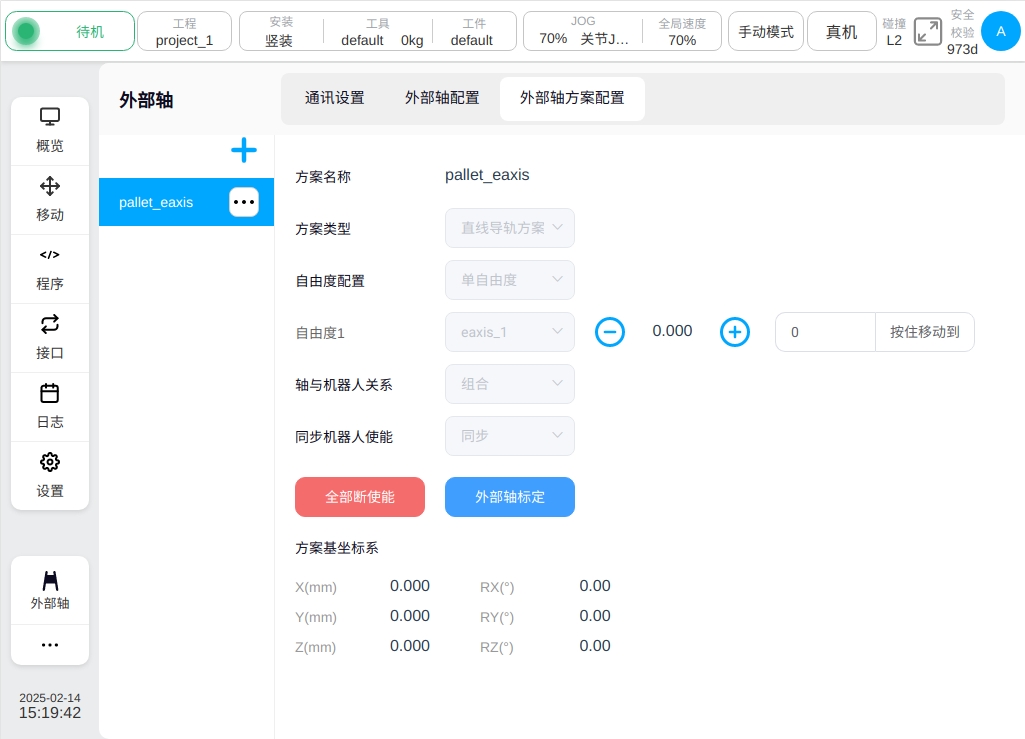Open pallet_eaxis item options menu
Viewport: 1025px width, 739px height.
point(244,202)
